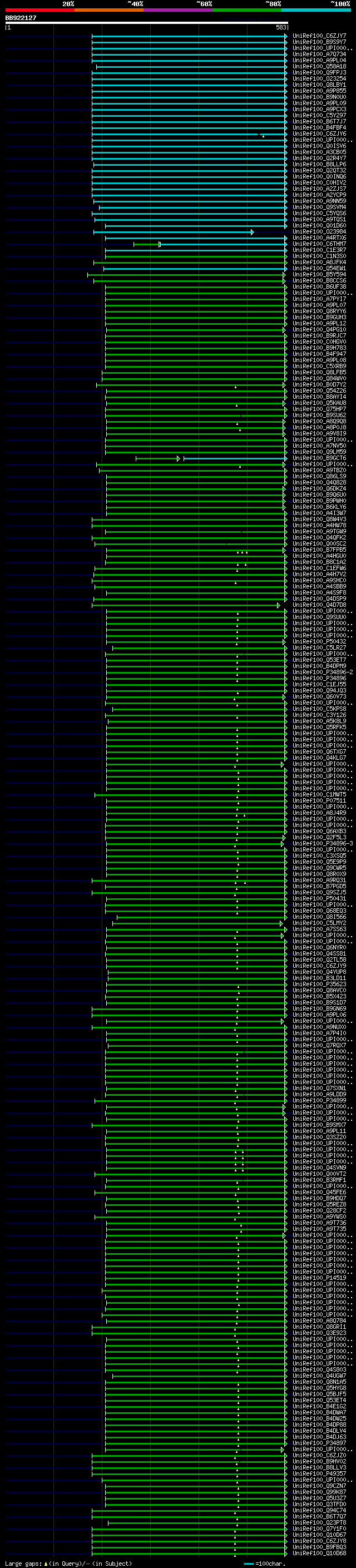
Task: Click the shortened cyan bar for UniRef100_O23984
Action: point(174,232)
